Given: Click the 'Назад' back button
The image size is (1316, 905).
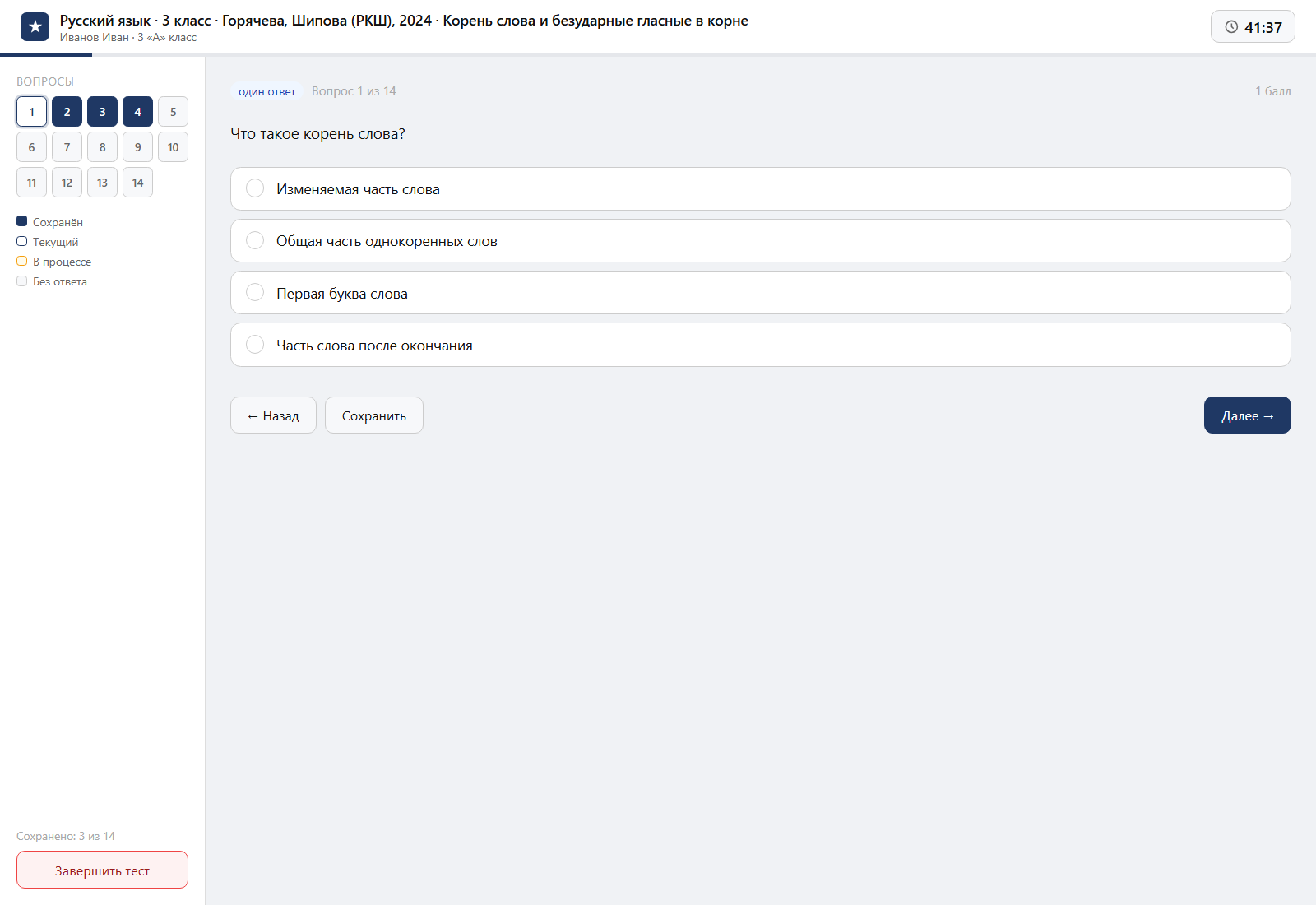Looking at the screenshot, I should [273, 415].
